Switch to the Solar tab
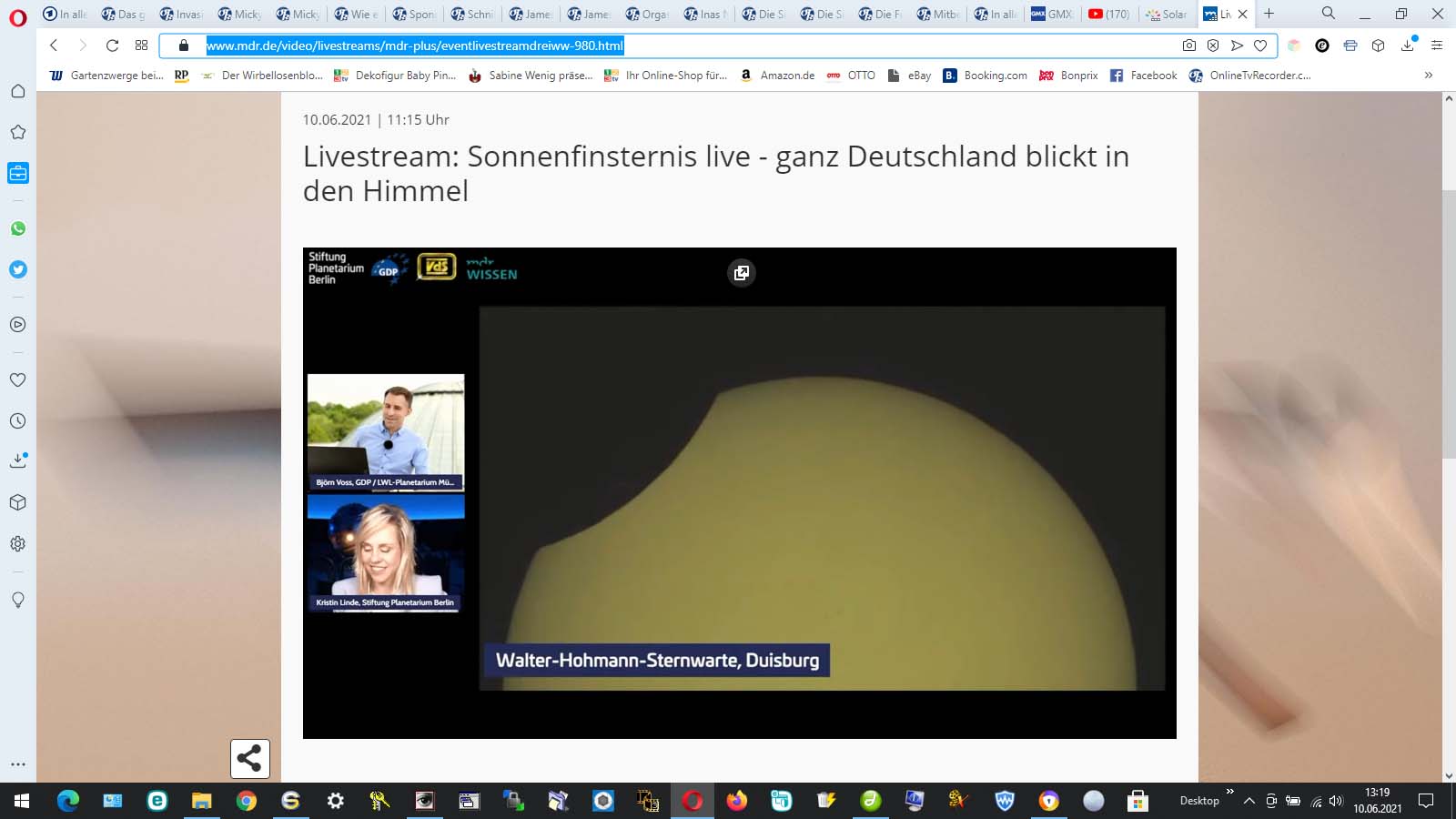1456x819 pixels. [1167, 14]
